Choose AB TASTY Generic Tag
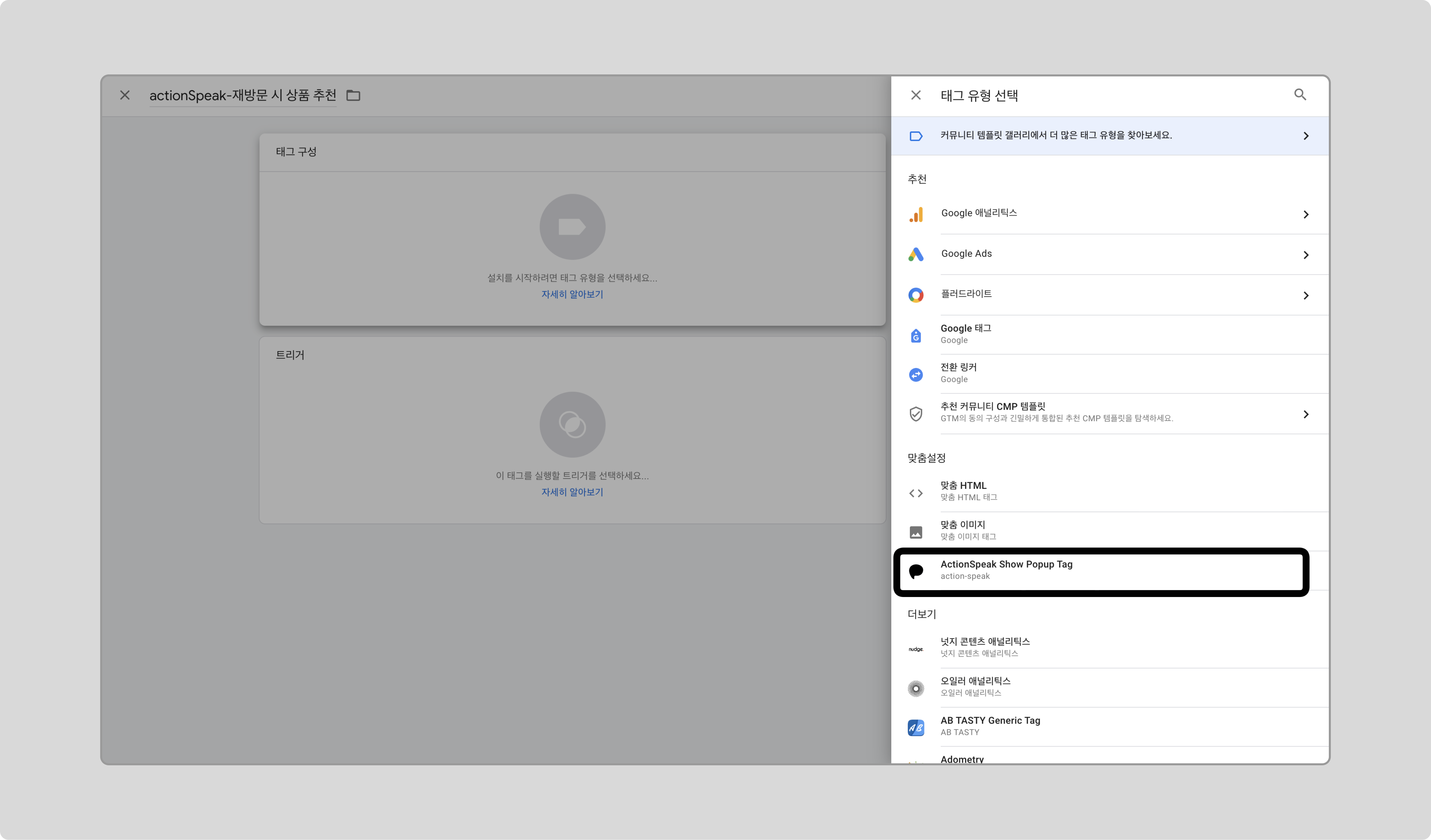This screenshot has width=1431, height=840. [1110, 726]
